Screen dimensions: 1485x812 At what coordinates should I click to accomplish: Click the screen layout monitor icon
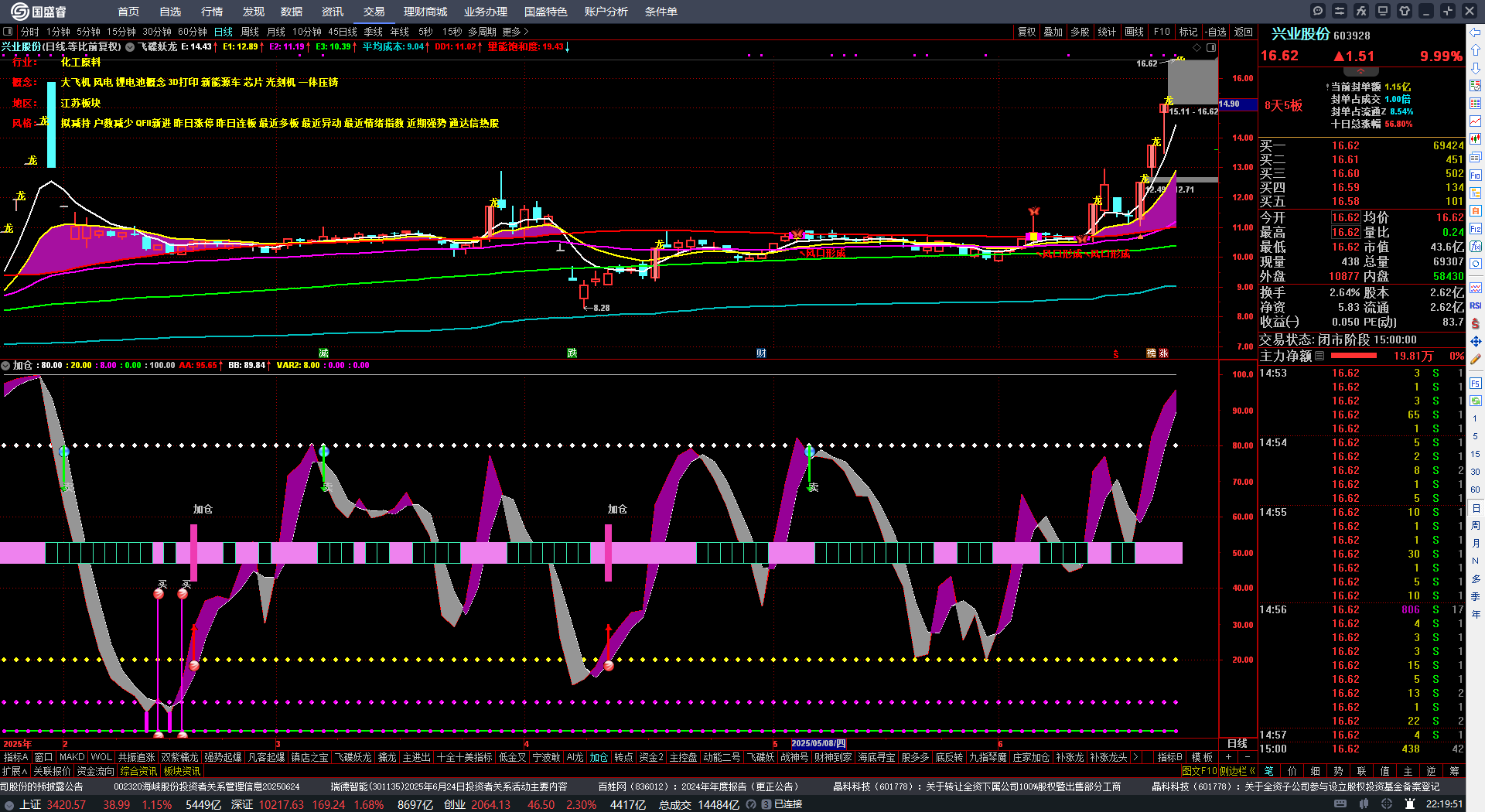[1383, 11]
